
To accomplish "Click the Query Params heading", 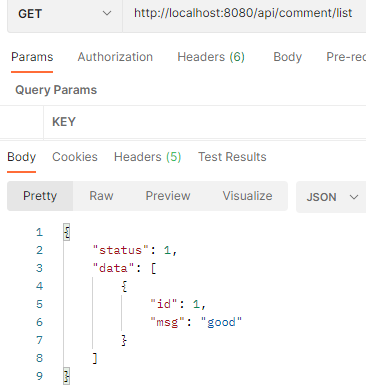I will click(56, 90).
